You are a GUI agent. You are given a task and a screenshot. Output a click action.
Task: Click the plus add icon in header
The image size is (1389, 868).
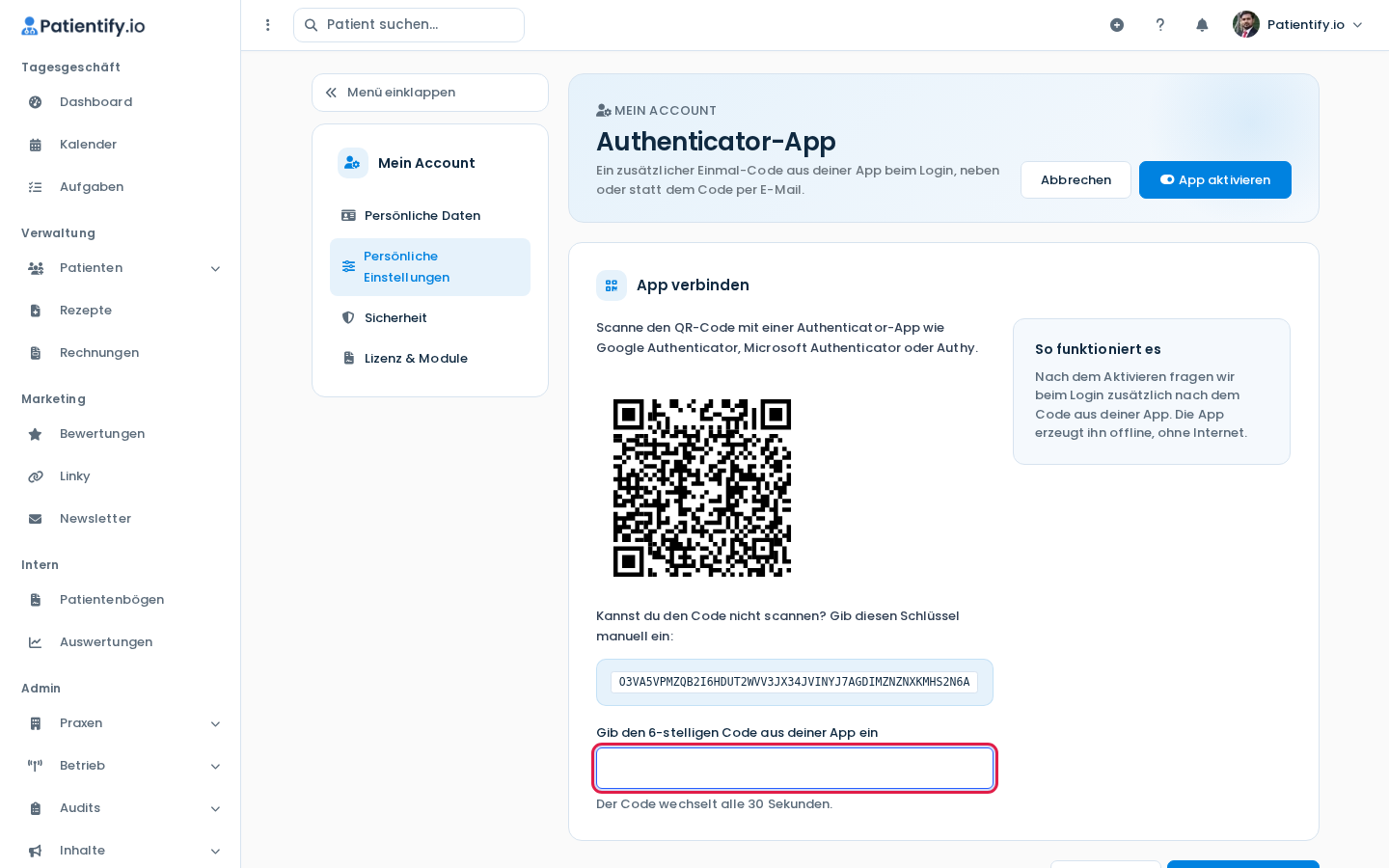tap(1117, 25)
